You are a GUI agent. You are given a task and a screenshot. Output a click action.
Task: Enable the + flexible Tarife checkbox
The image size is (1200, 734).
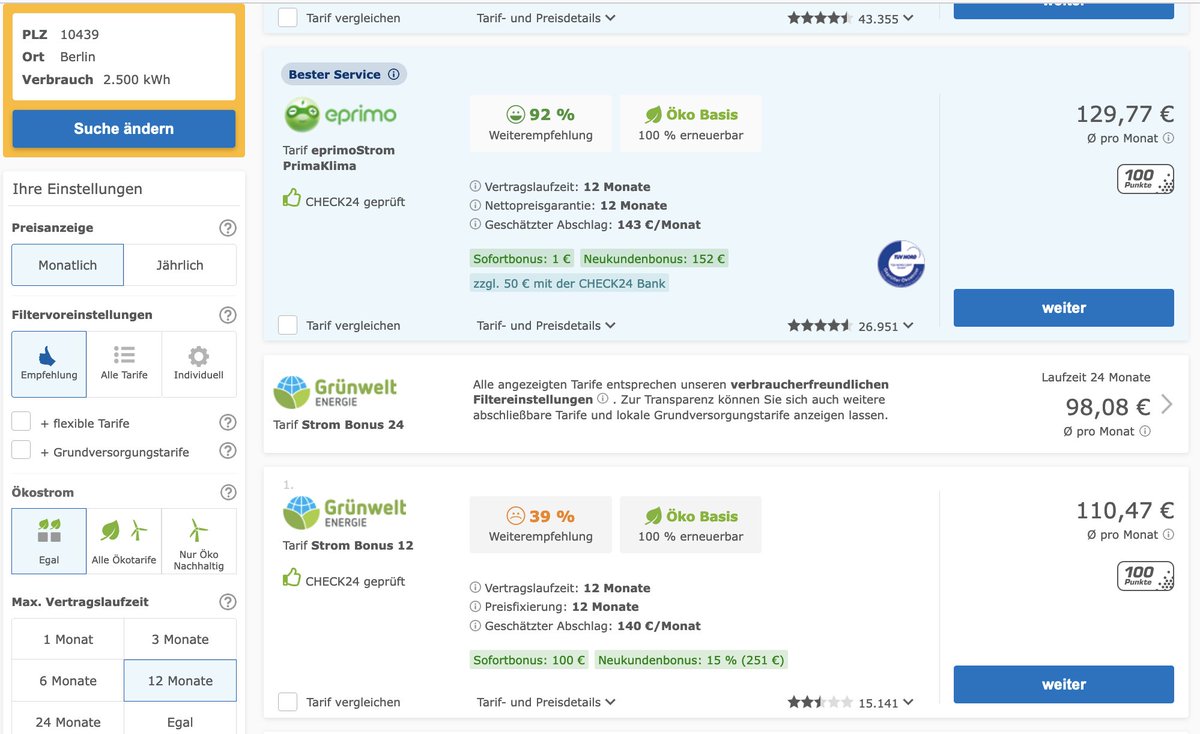[21, 422]
